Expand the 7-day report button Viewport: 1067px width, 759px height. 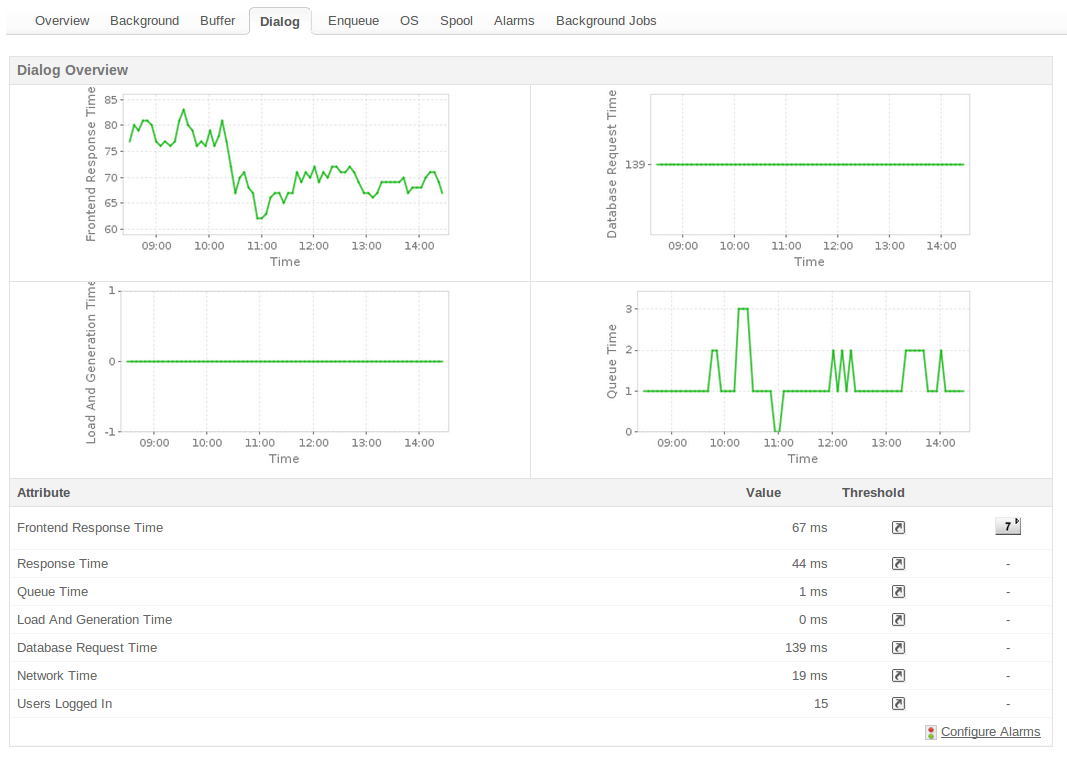click(x=1007, y=527)
